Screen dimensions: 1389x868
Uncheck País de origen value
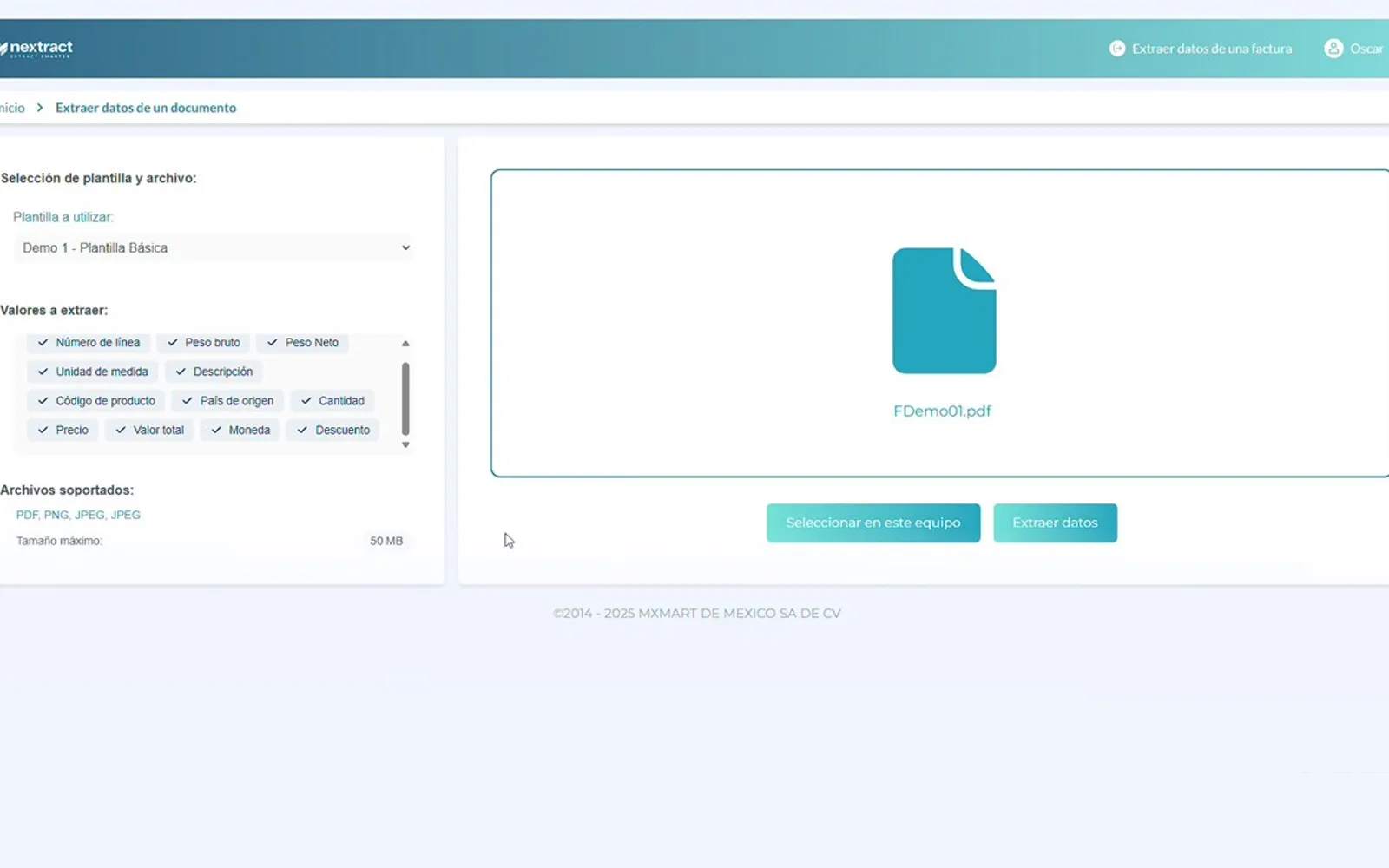[x=227, y=401]
